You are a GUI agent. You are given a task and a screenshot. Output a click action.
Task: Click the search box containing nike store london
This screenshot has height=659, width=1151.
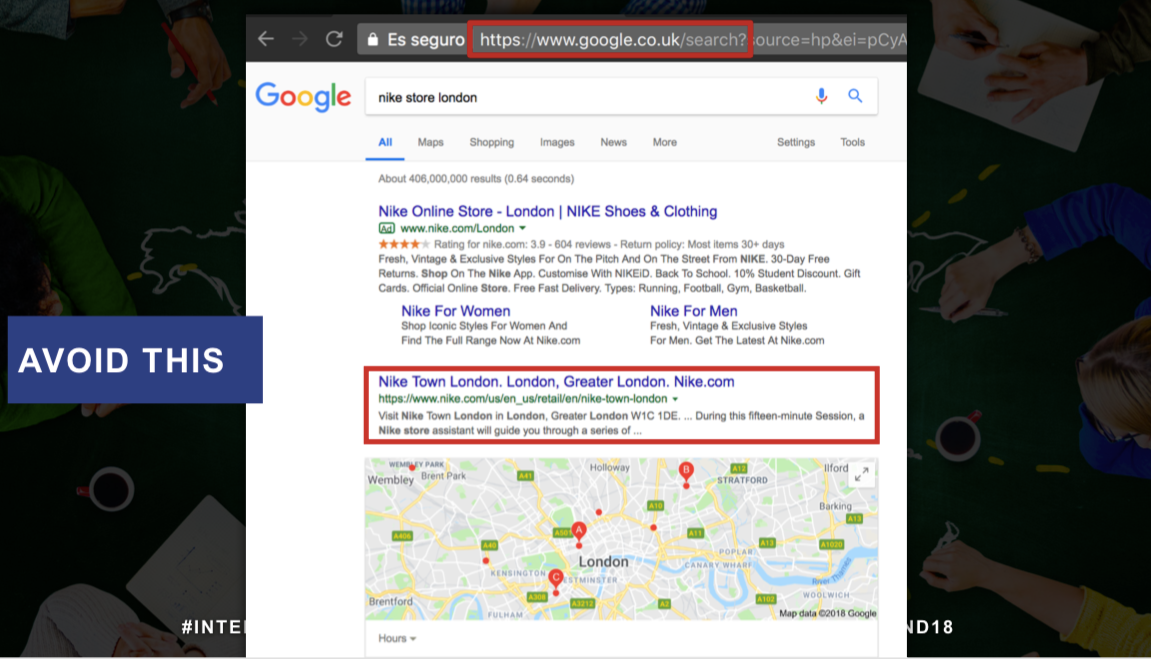coord(621,97)
